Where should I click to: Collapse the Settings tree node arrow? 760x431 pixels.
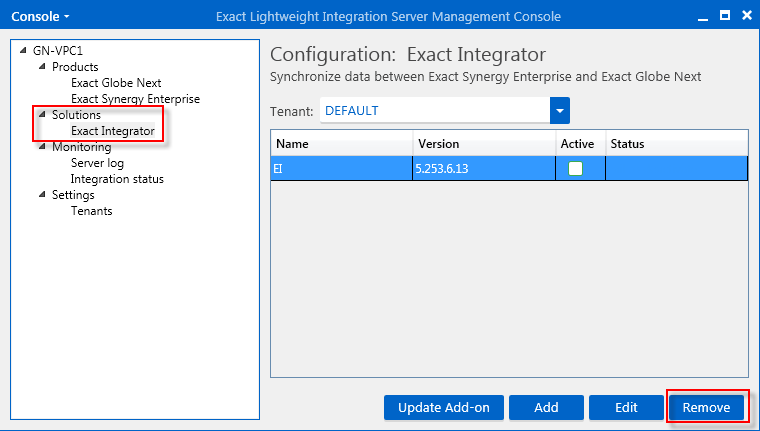[x=42, y=194]
